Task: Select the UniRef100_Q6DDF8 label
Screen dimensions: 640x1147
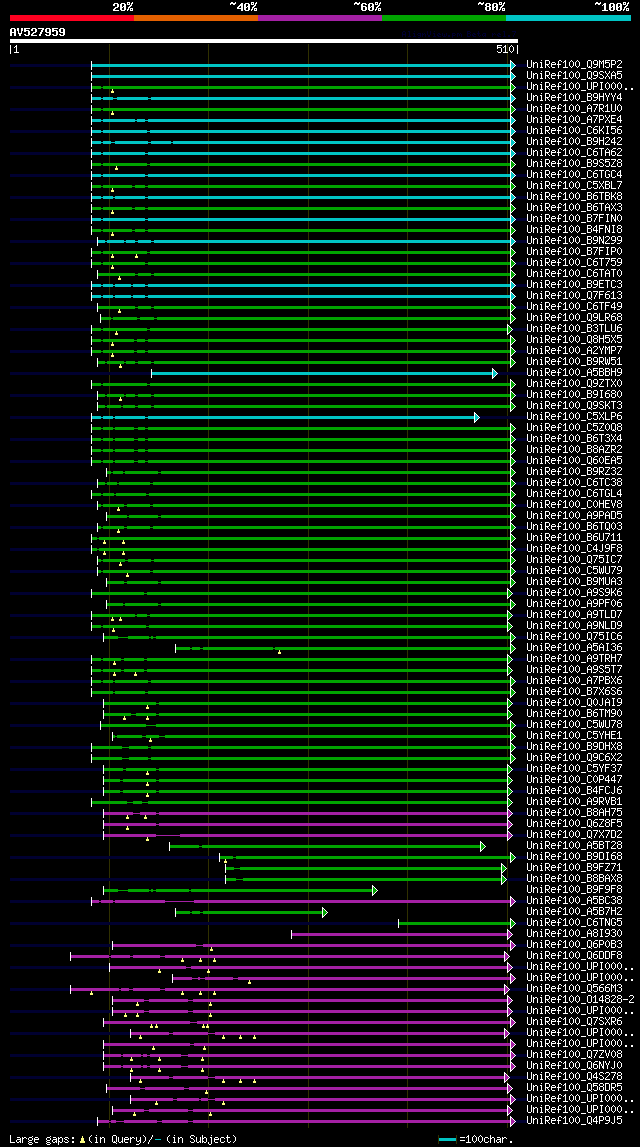Action: click(x=574, y=956)
